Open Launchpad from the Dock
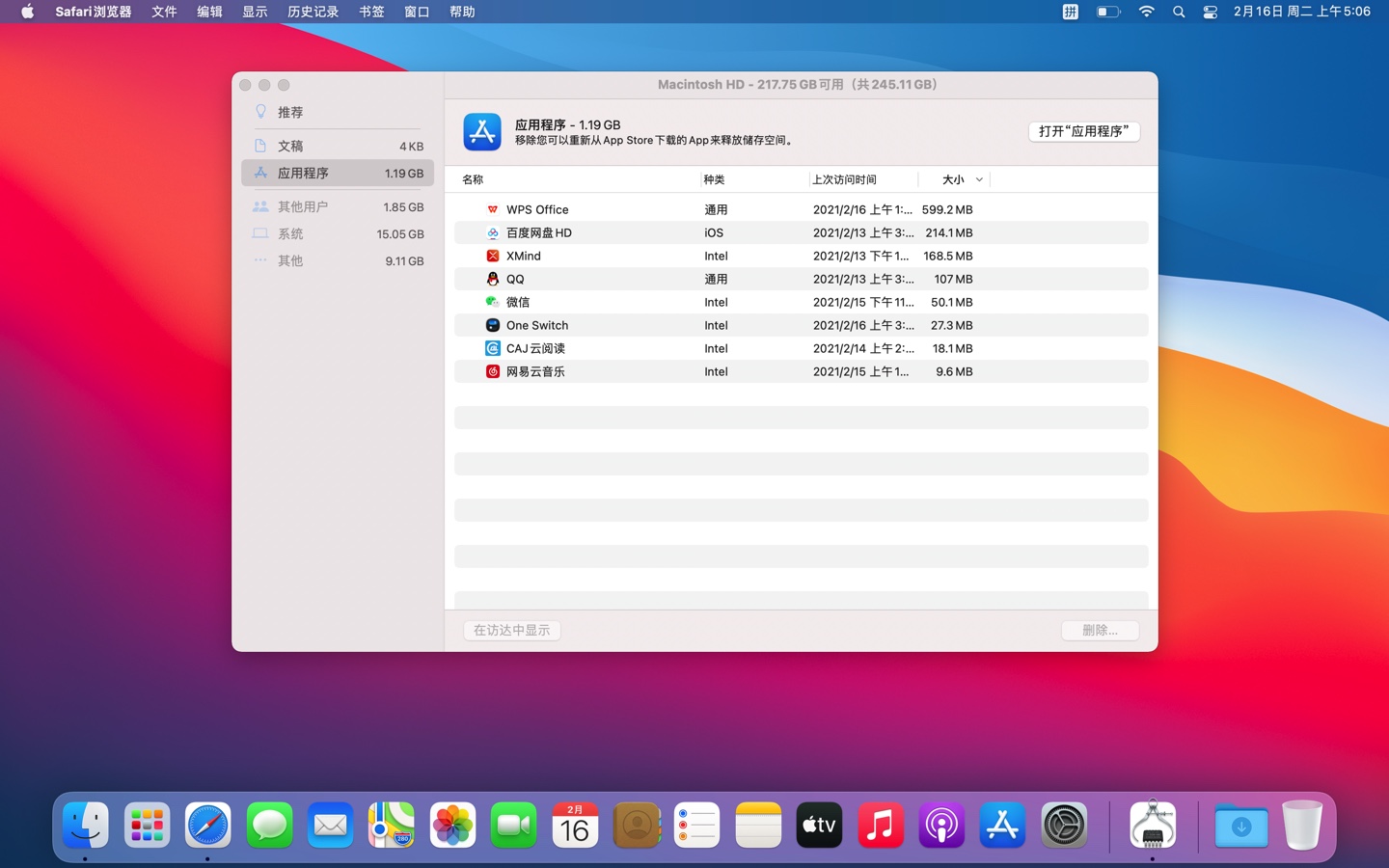Viewport: 1389px width, 868px height. click(x=147, y=826)
